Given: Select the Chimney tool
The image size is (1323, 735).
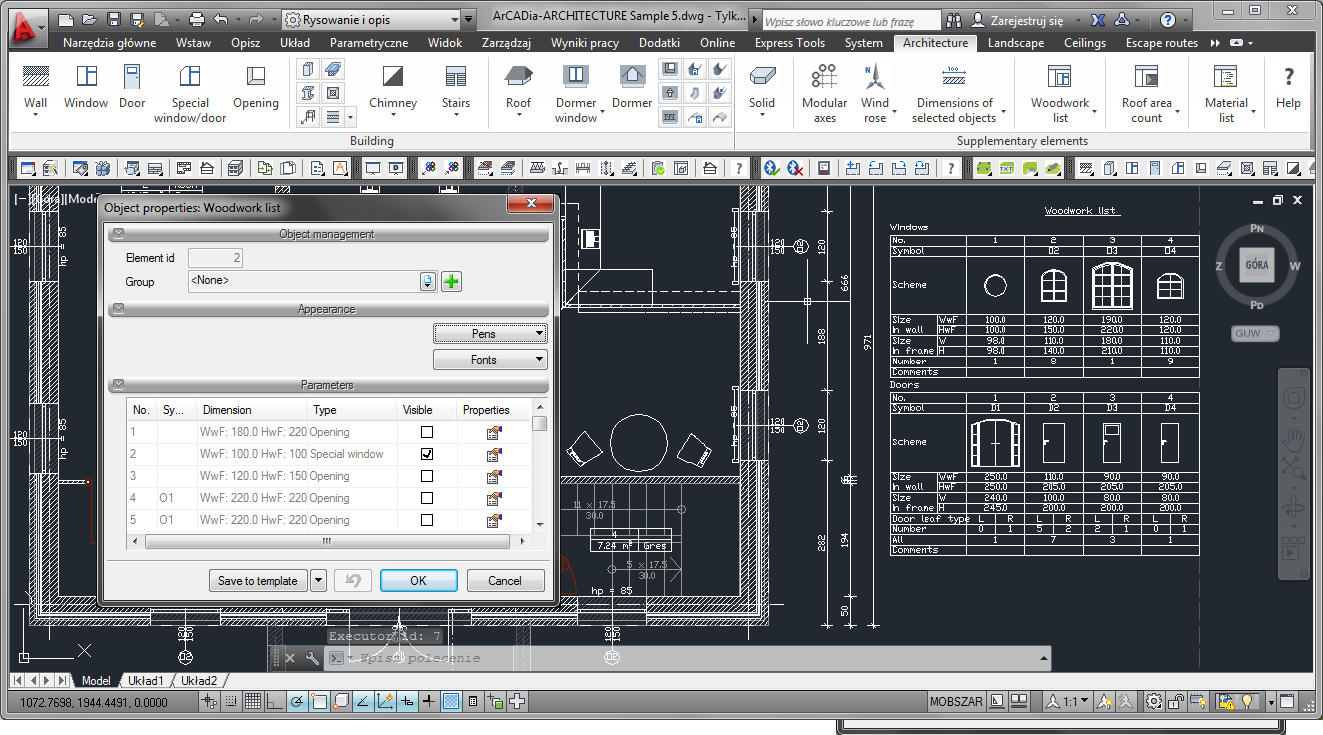Looking at the screenshot, I should pyautogui.click(x=392, y=87).
